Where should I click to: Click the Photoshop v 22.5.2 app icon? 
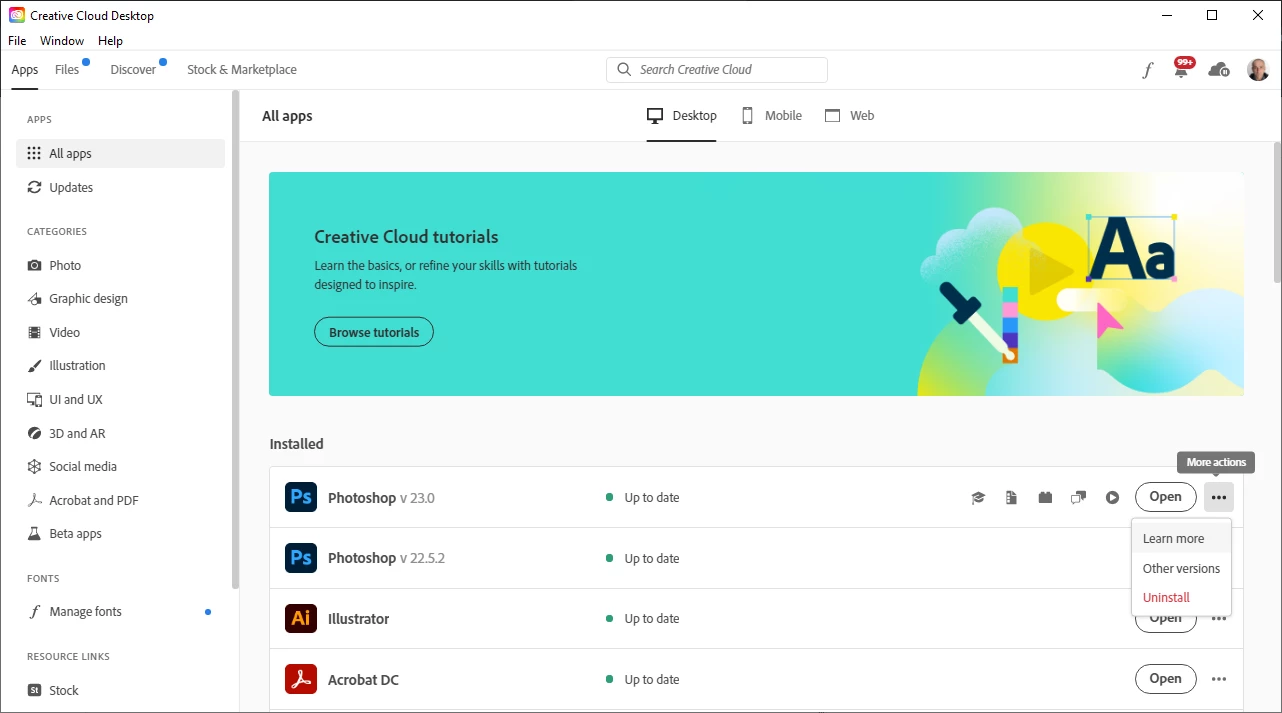pyautogui.click(x=301, y=558)
